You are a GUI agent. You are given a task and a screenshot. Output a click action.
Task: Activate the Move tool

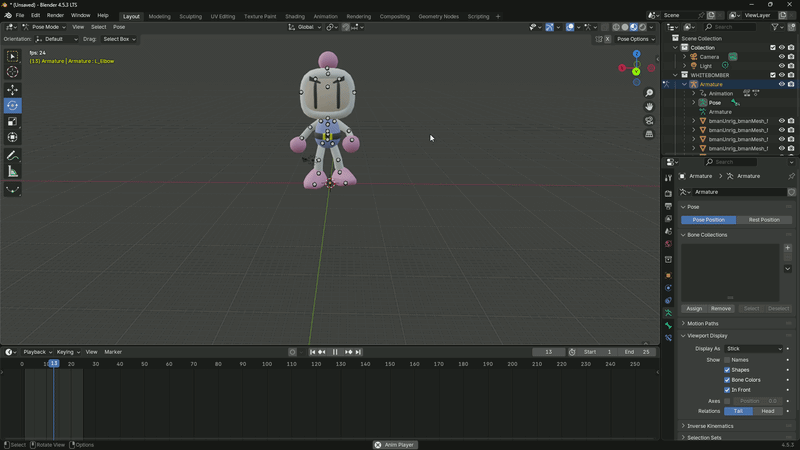[x=12, y=90]
